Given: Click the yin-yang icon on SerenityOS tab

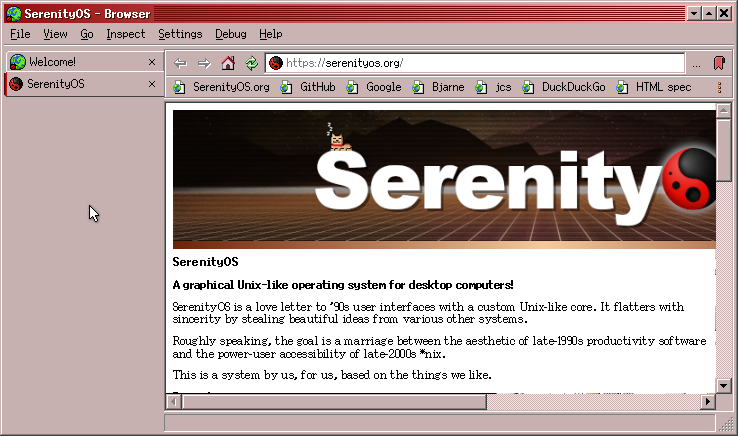Looking at the screenshot, I should point(16,84).
